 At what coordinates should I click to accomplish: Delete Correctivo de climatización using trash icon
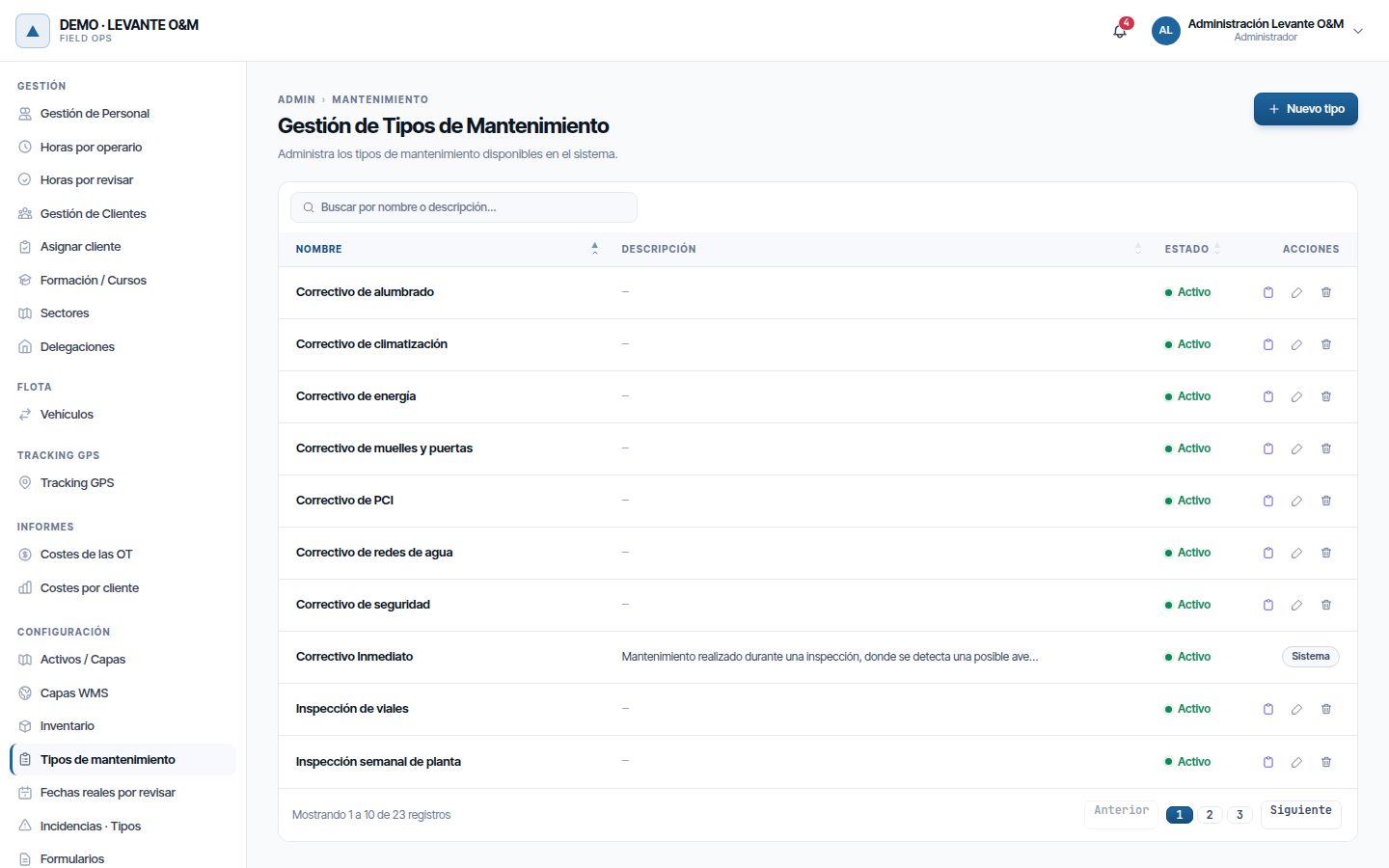click(1326, 344)
